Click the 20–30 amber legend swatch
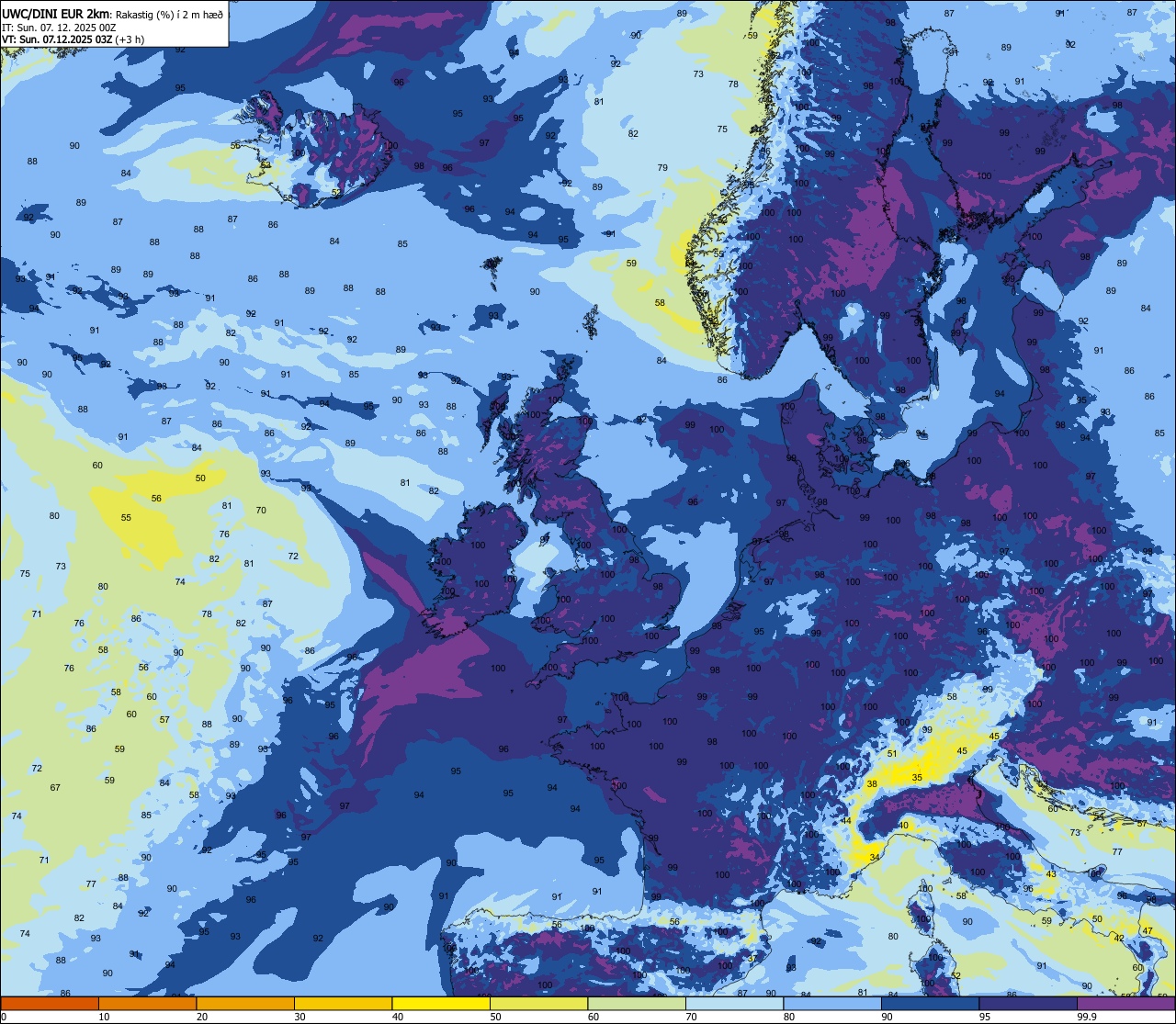1176x1024 pixels. click(245, 1003)
